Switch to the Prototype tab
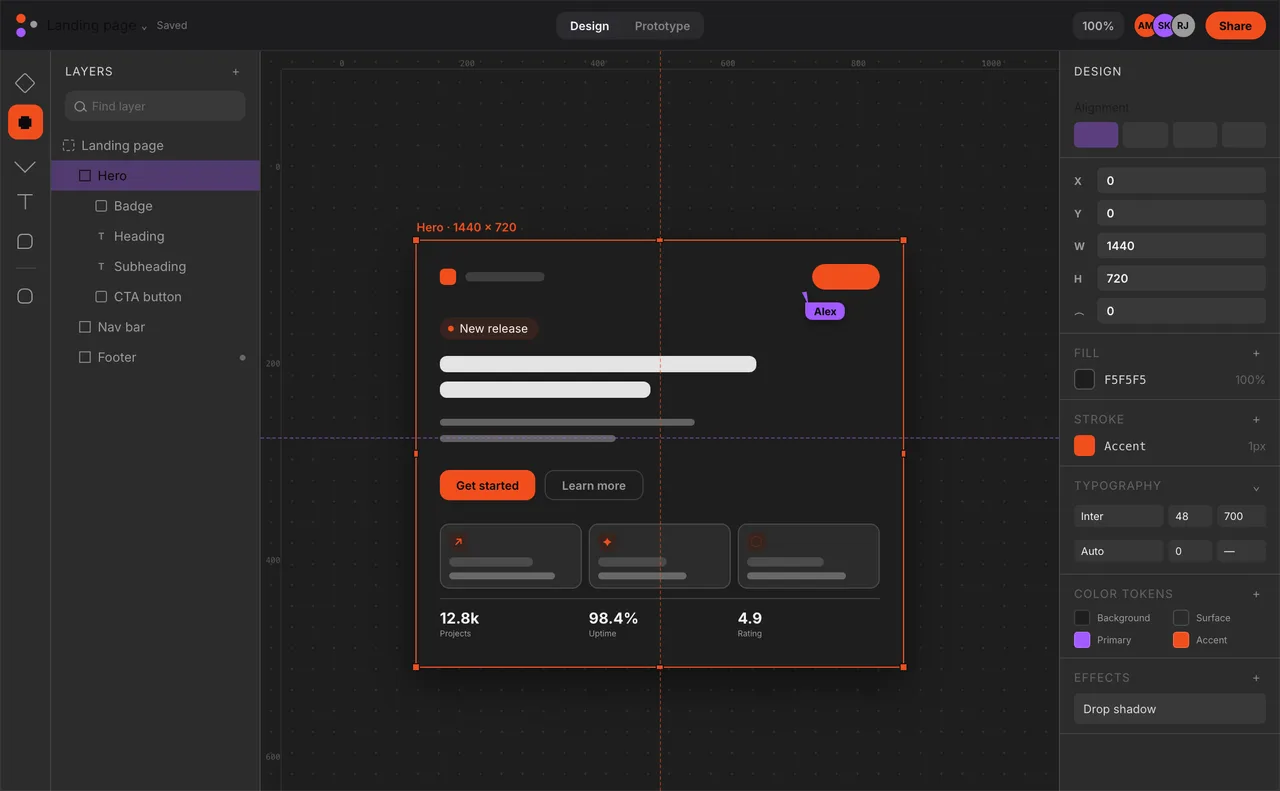Screen dimensions: 1280x791 point(662,26)
